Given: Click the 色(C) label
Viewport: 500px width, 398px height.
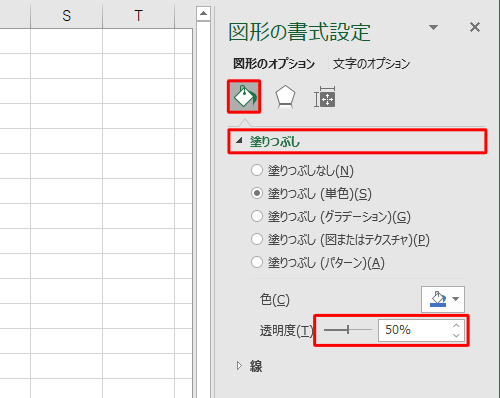Looking at the screenshot, I should tap(275, 299).
